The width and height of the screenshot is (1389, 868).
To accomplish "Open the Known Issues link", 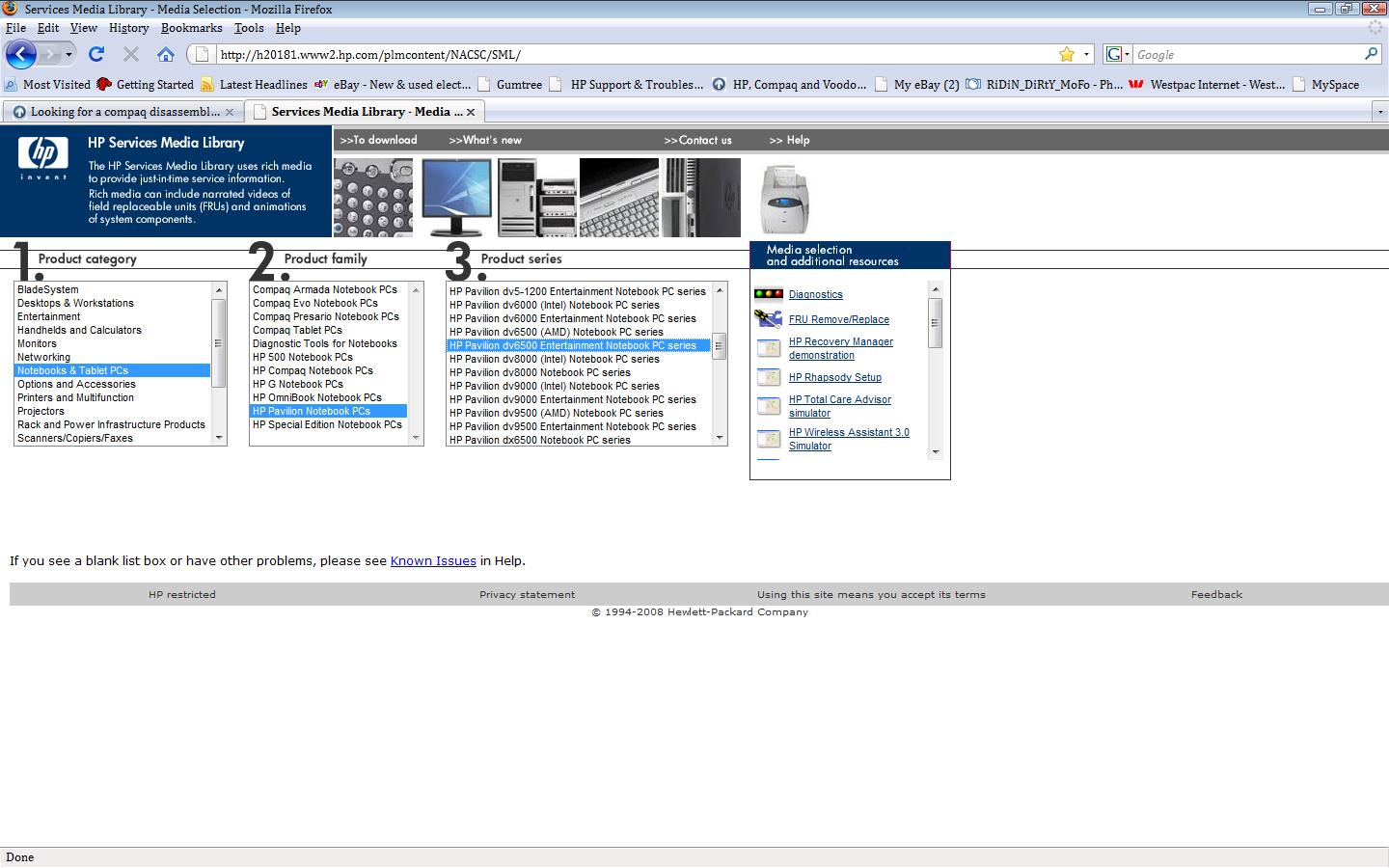I will [x=433, y=560].
